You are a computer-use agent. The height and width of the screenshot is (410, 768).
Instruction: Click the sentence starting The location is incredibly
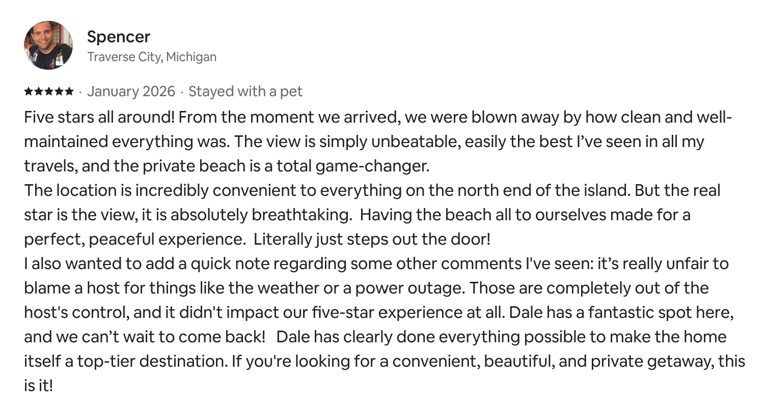click(x=327, y=191)
